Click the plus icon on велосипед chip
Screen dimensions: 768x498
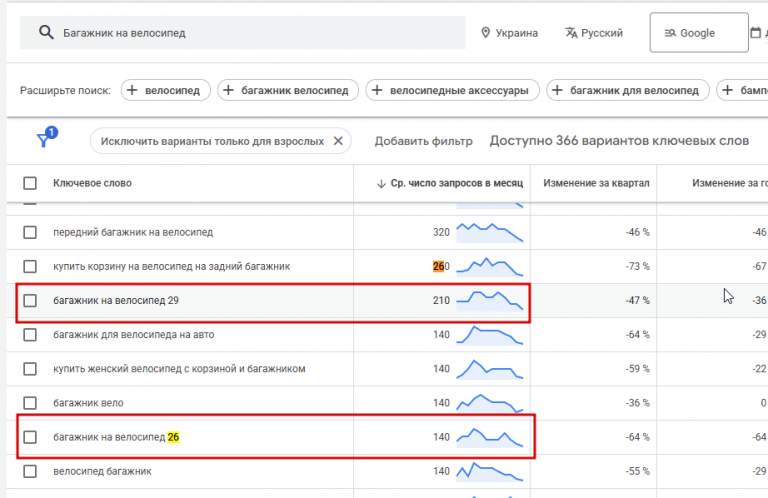pyautogui.click(x=133, y=91)
